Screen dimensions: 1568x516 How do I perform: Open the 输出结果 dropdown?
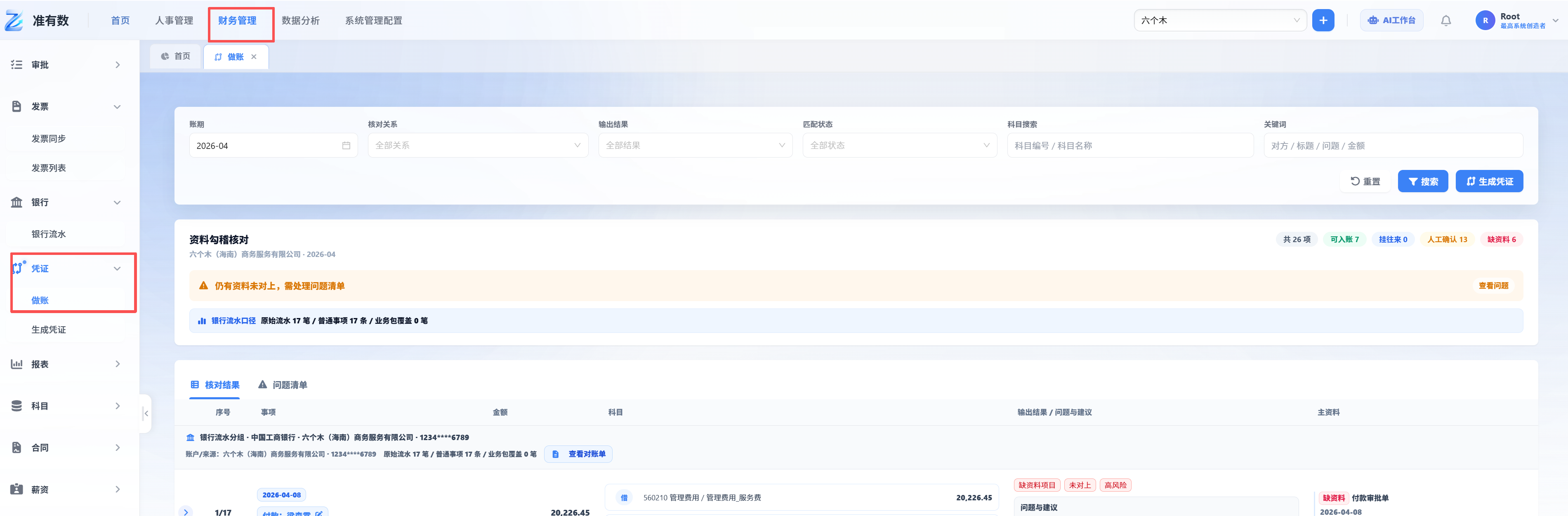point(695,146)
